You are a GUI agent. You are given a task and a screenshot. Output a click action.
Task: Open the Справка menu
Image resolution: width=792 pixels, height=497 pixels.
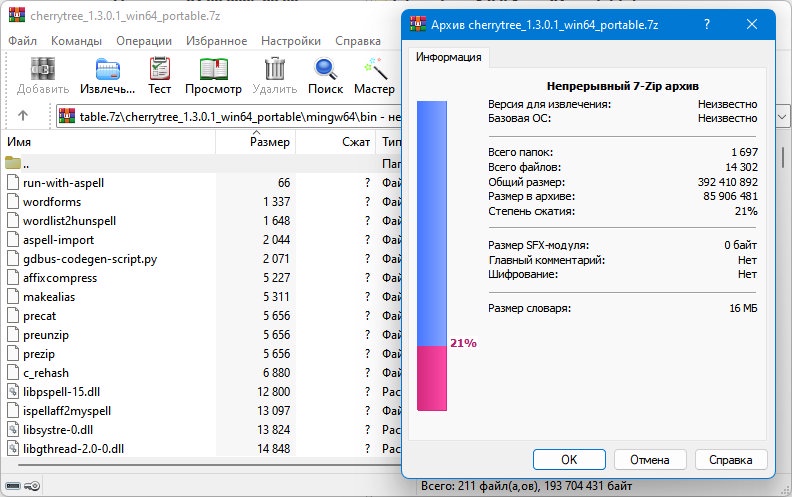coord(358,41)
